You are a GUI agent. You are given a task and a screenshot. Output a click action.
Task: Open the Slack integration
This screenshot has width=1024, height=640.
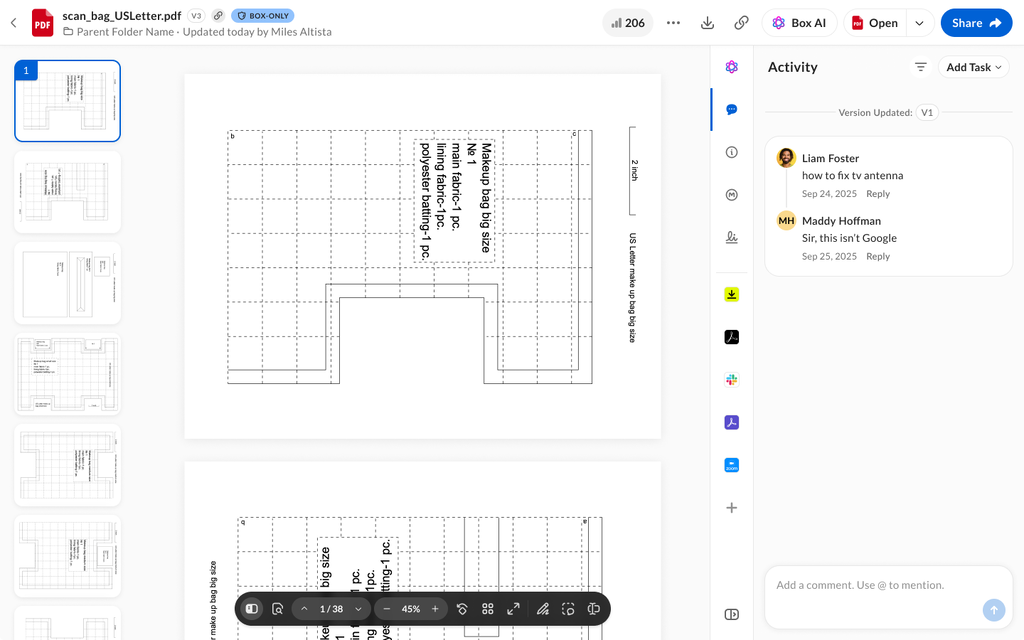coord(731,380)
